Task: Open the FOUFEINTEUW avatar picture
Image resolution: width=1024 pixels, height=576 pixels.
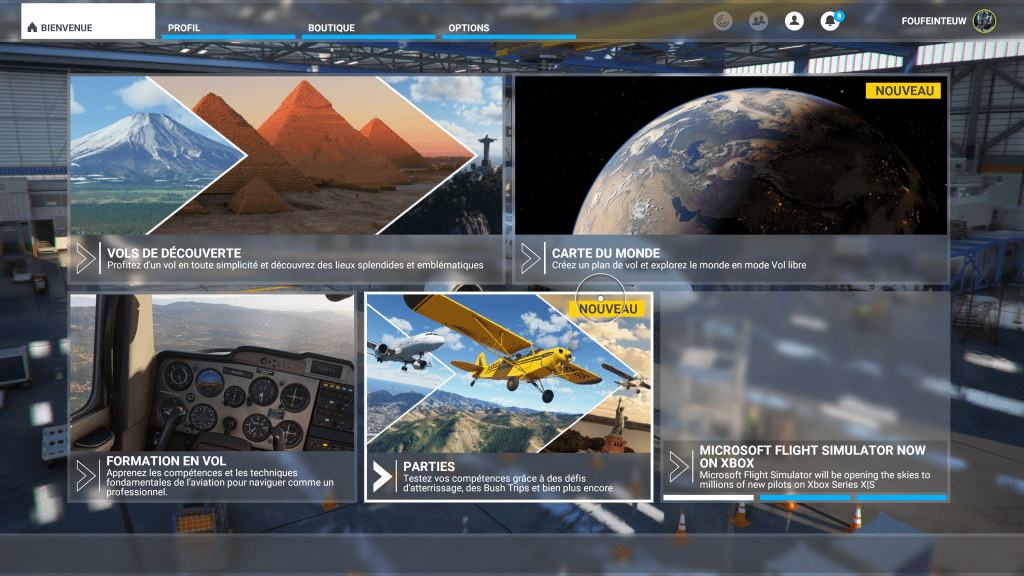Action: pos(984,21)
